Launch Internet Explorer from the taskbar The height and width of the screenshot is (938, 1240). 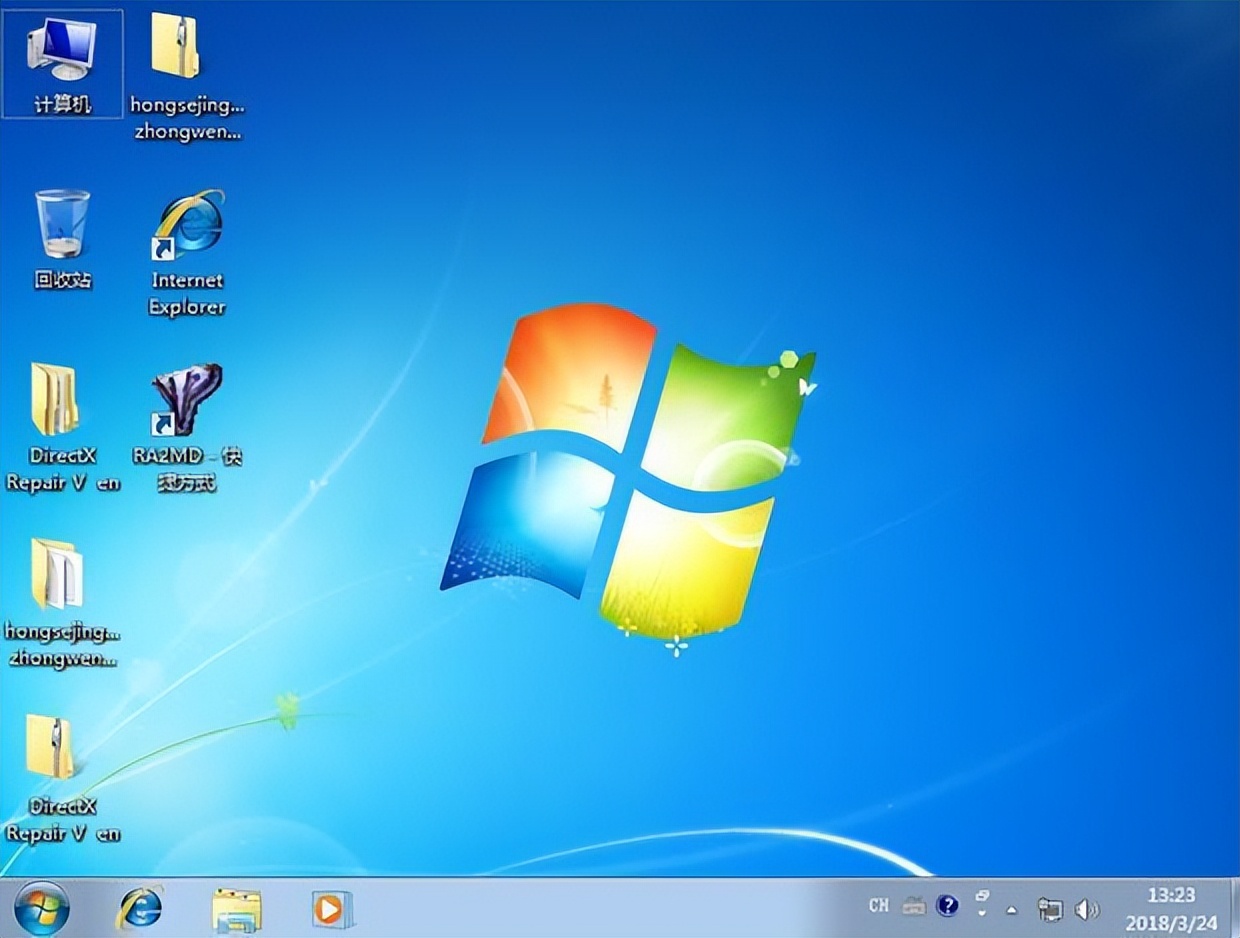point(140,909)
